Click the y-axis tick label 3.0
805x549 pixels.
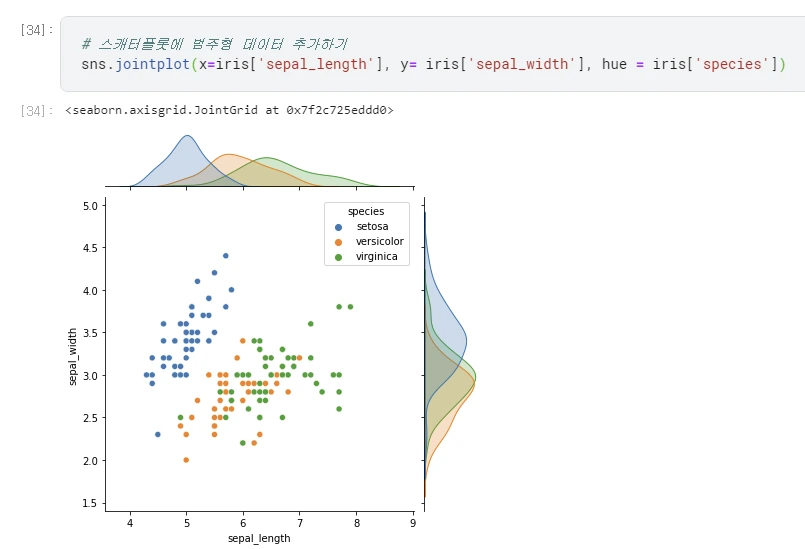coord(90,376)
